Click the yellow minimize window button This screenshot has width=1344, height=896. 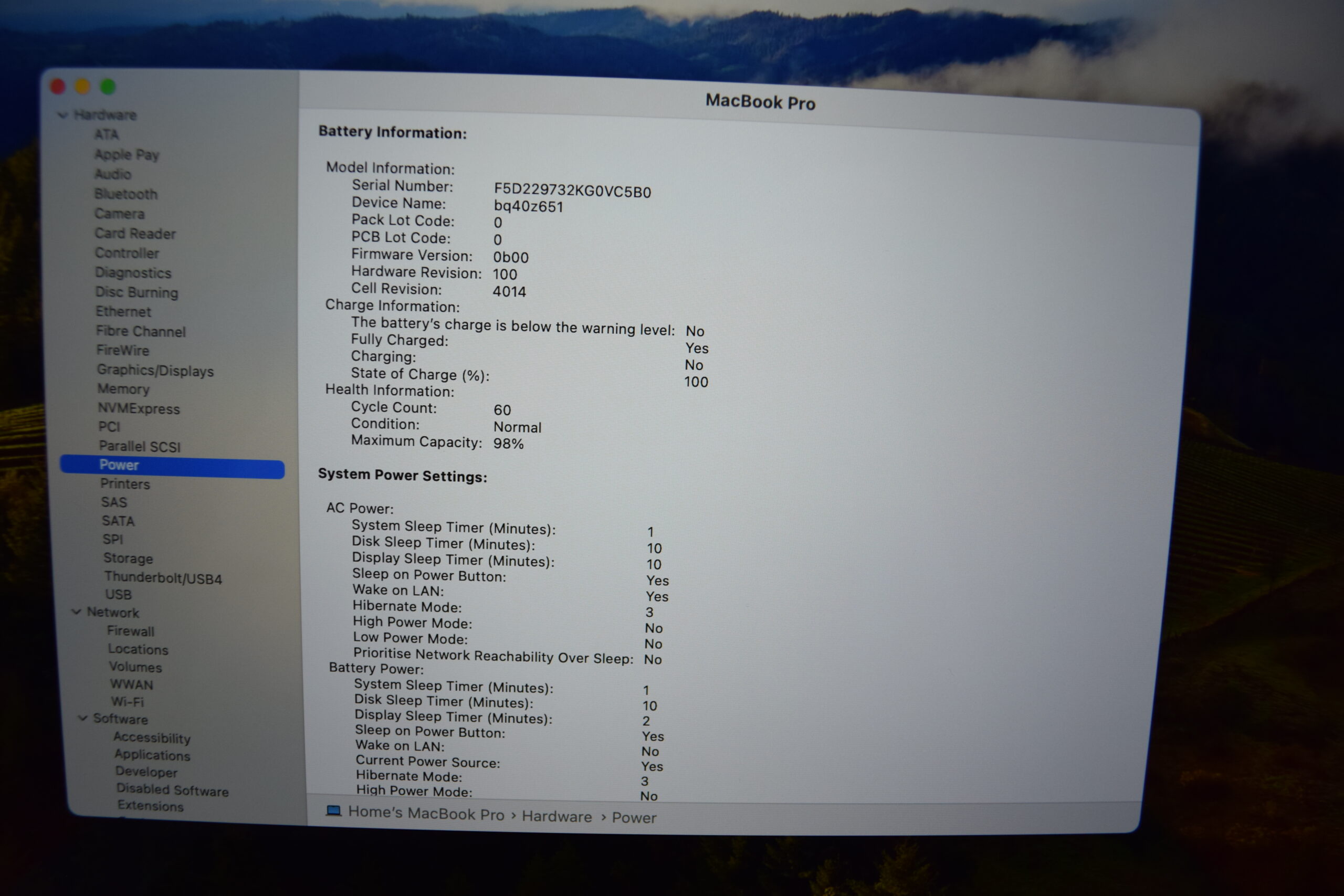tap(82, 86)
